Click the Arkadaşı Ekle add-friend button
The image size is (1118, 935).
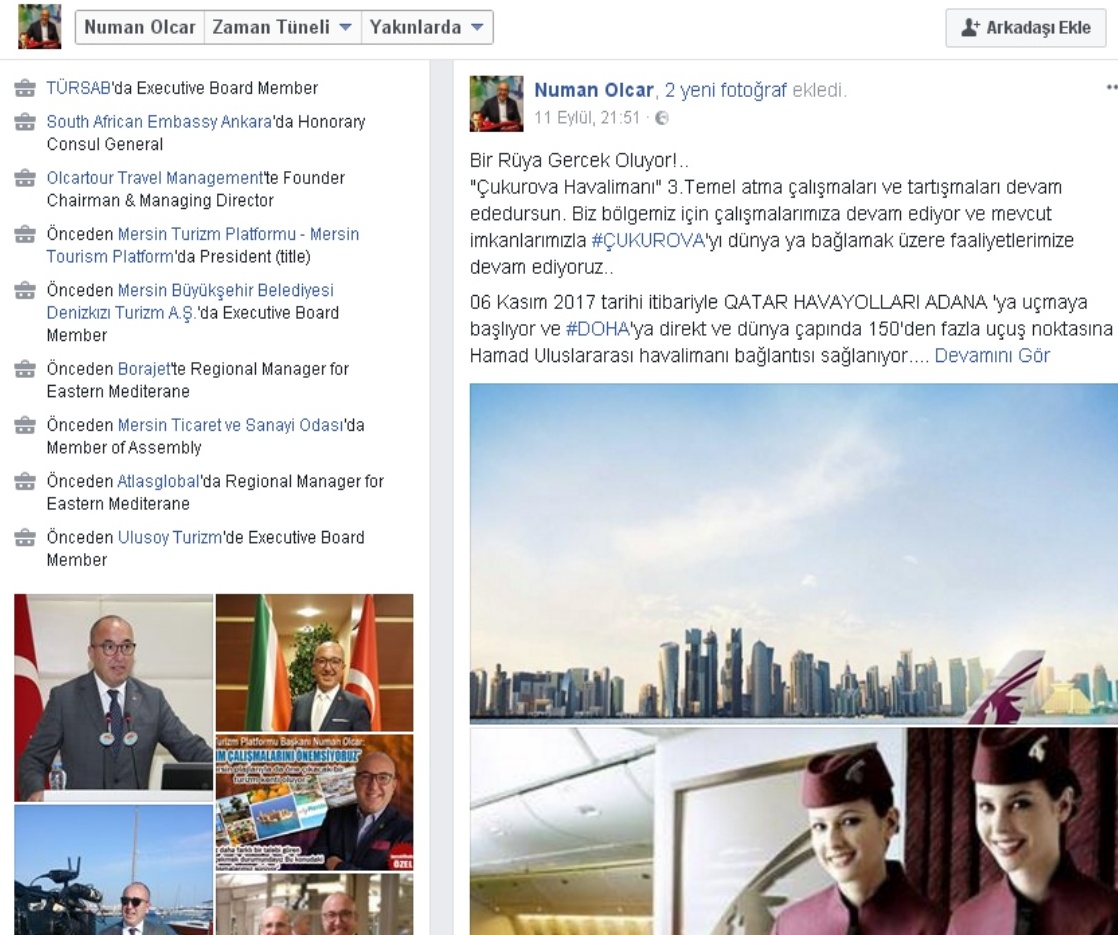(x=1025, y=28)
